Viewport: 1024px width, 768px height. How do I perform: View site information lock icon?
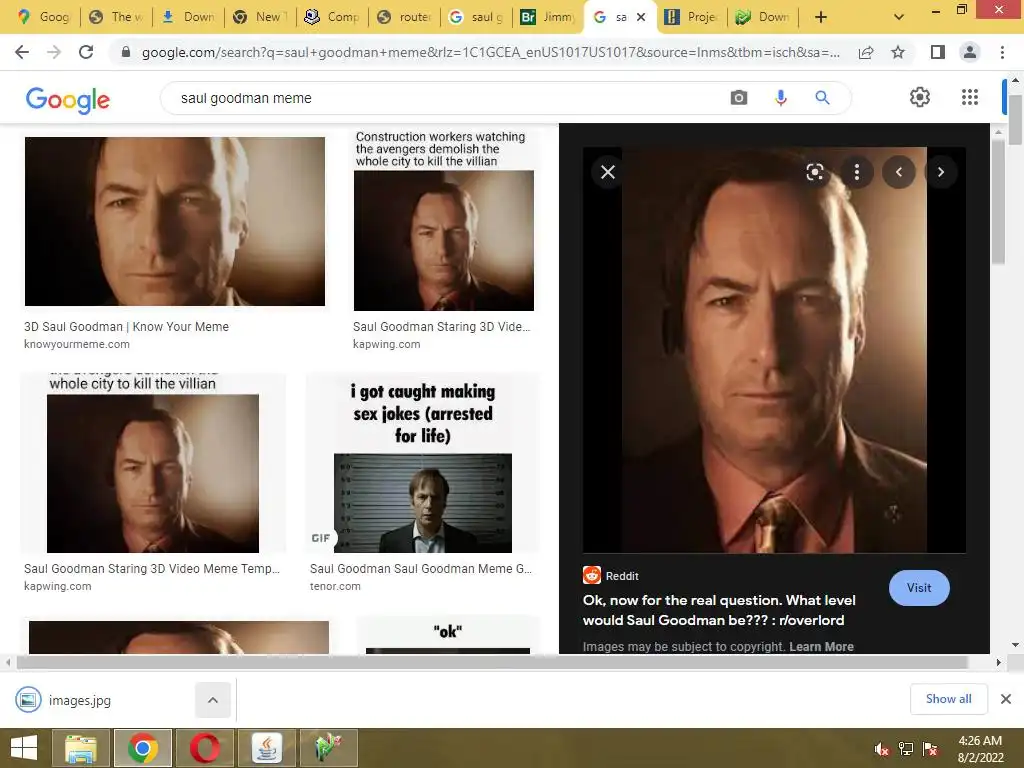click(126, 52)
